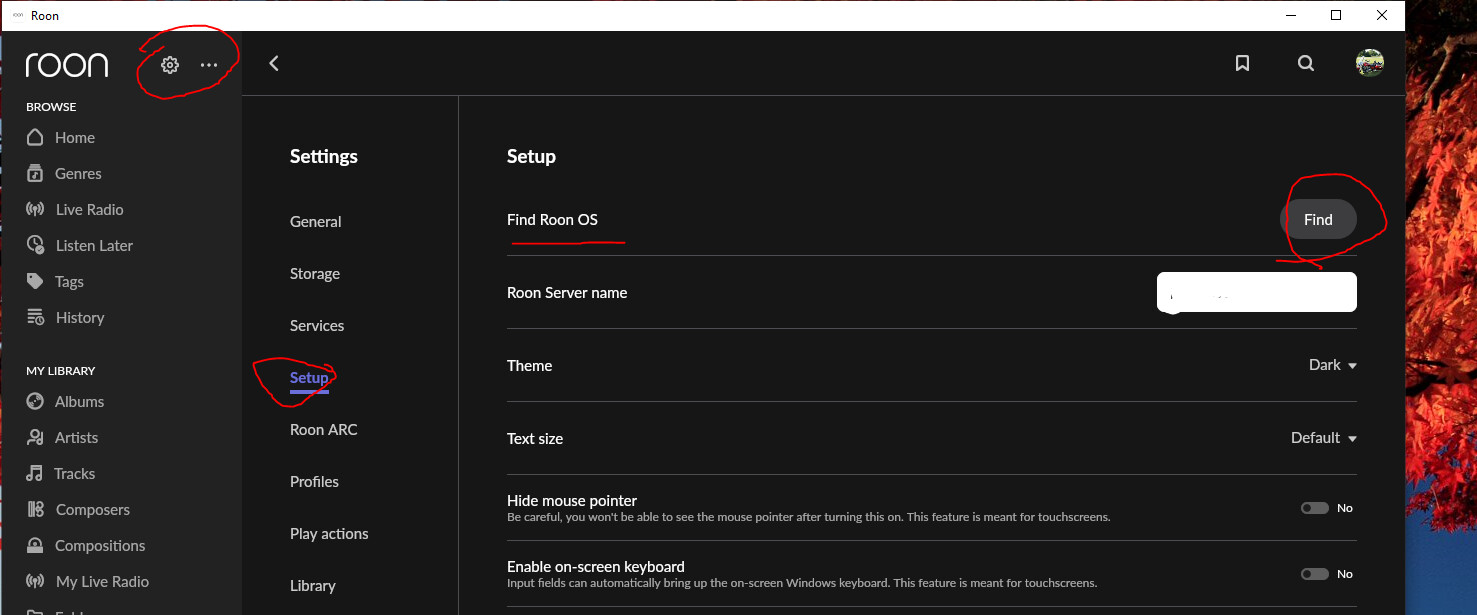Click the Roon Server name field
Viewport: 1477px width, 615px height.
(x=1257, y=292)
